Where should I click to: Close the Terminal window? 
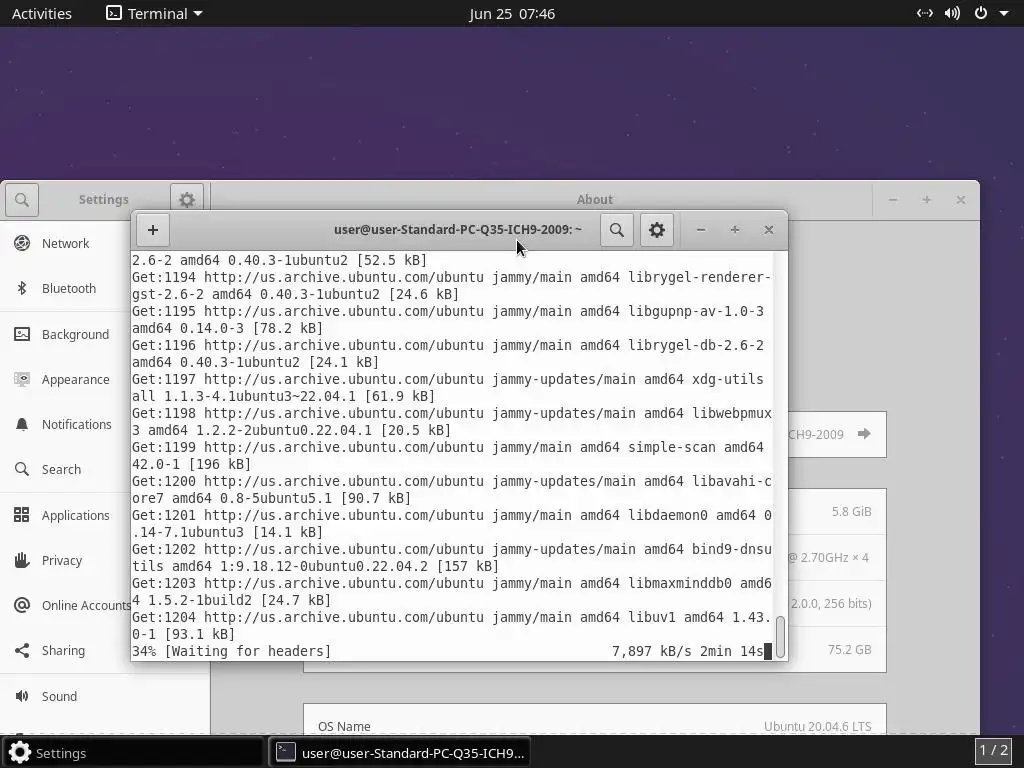coord(769,230)
